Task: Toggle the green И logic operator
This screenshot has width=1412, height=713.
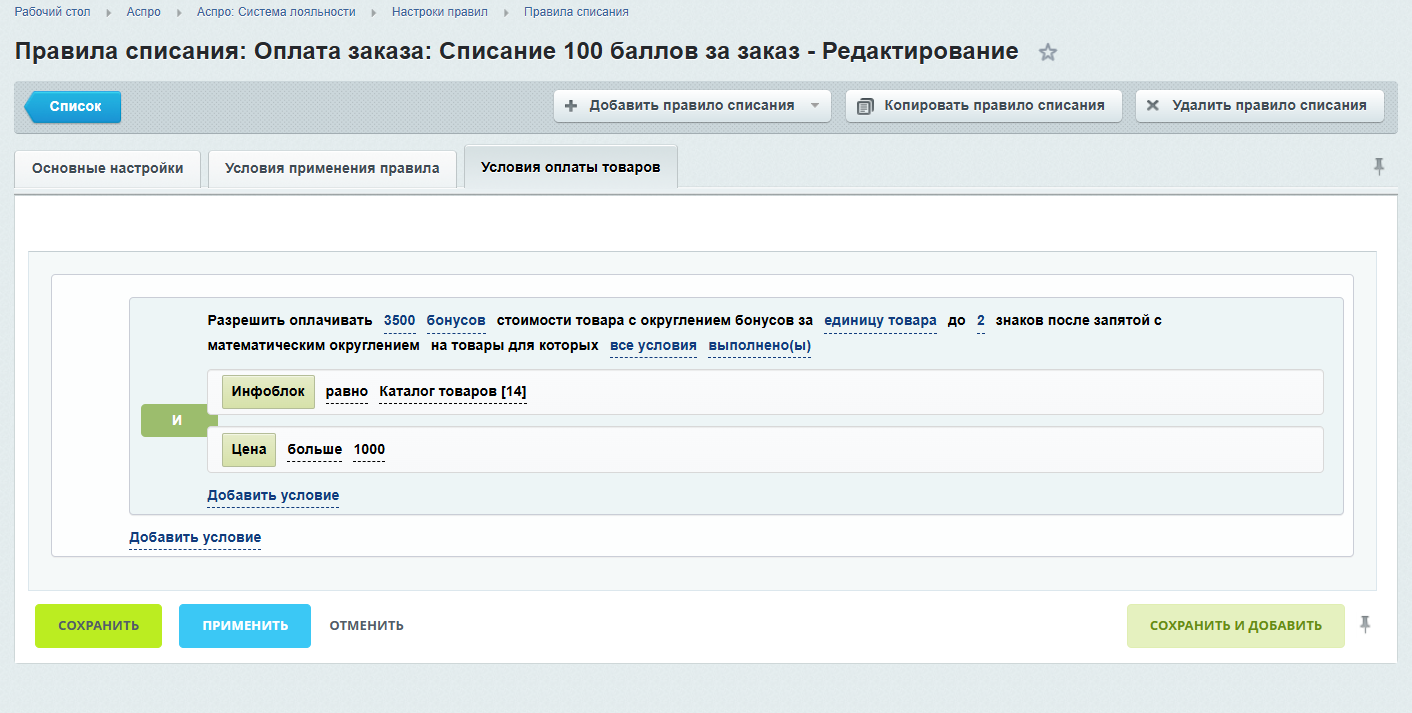Action: pyautogui.click(x=176, y=421)
